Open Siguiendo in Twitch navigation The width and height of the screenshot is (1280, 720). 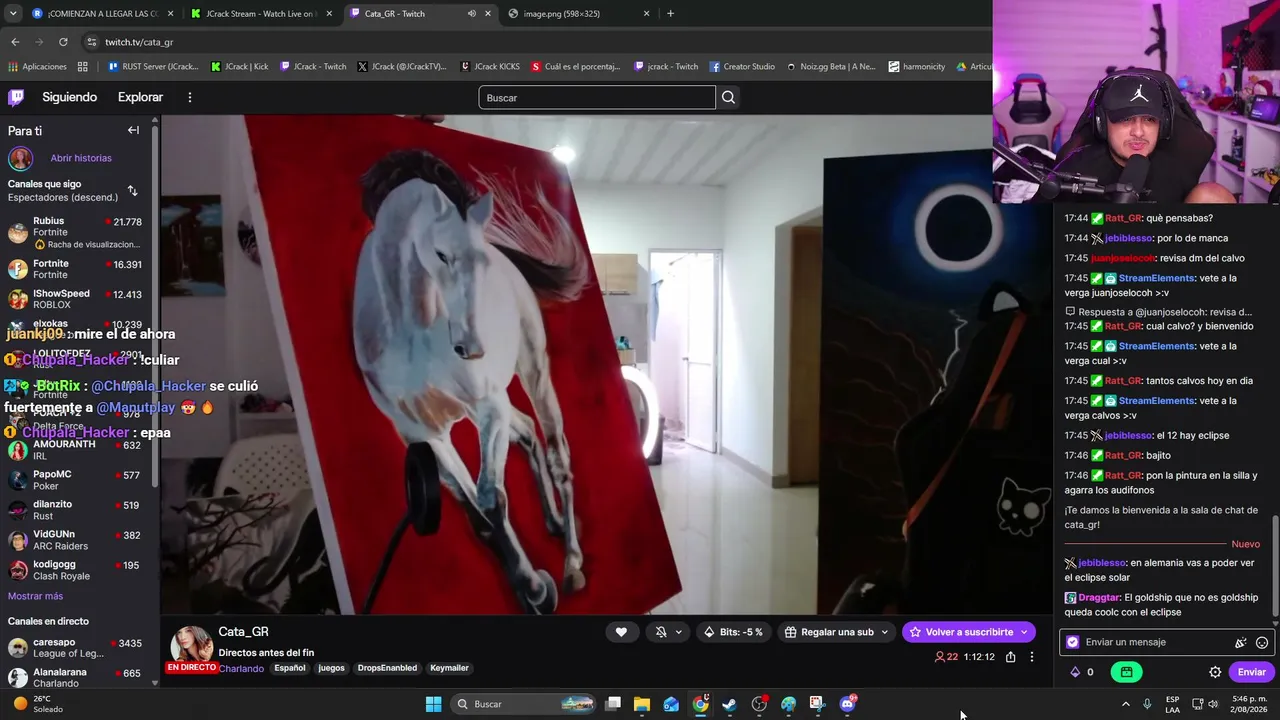pos(69,97)
